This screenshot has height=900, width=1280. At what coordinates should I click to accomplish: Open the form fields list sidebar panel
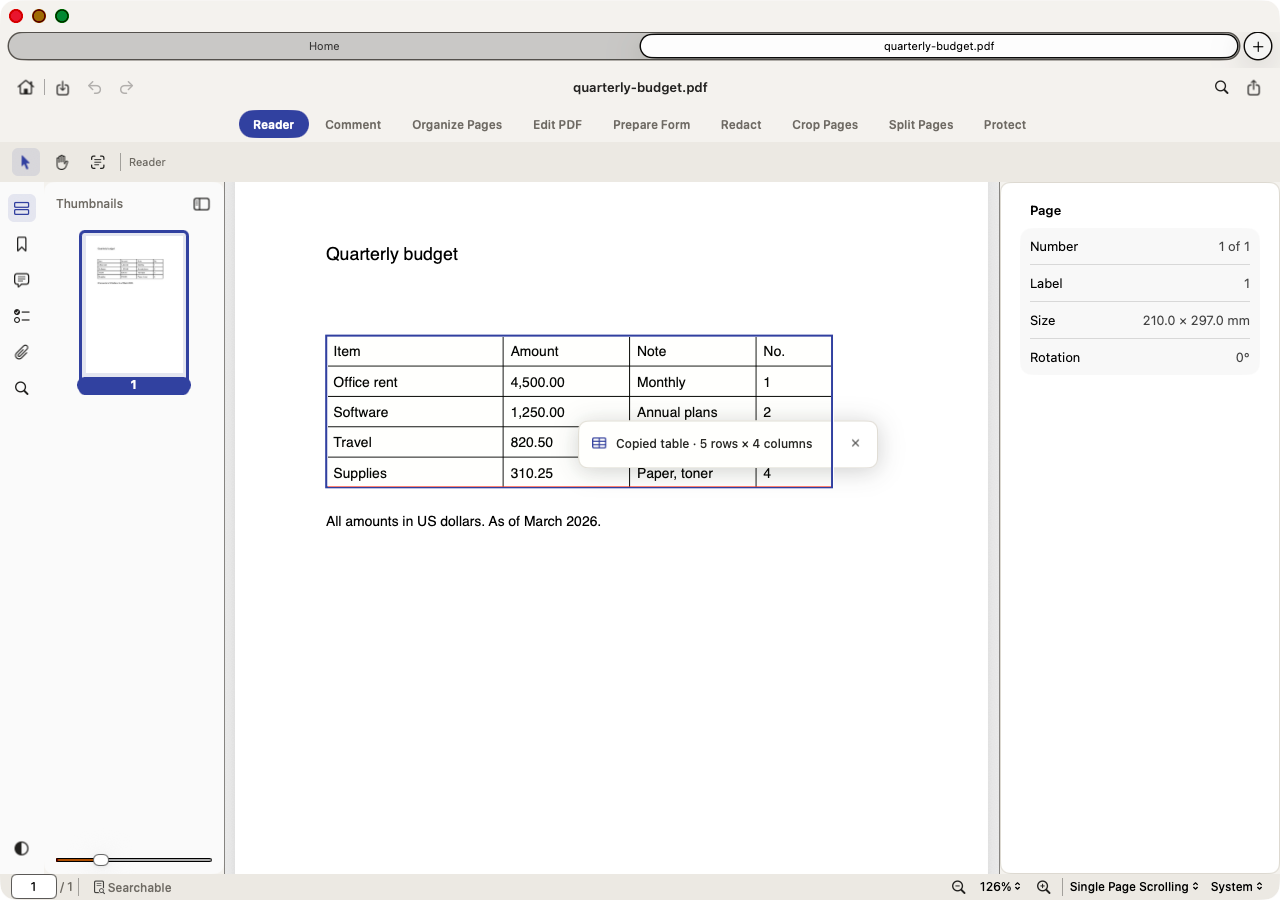click(x=22, y=316)
